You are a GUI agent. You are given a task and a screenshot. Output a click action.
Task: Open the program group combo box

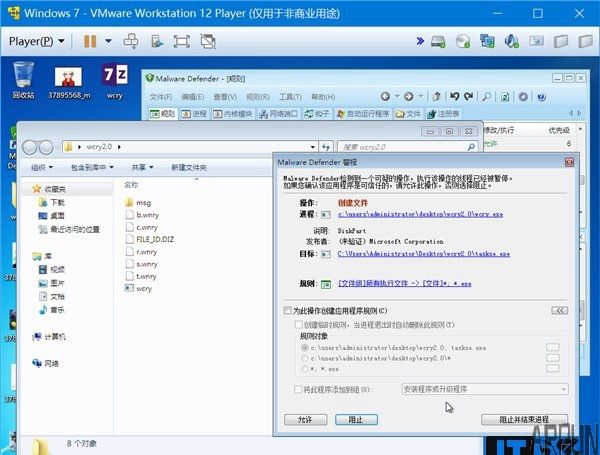coord(484,388)
